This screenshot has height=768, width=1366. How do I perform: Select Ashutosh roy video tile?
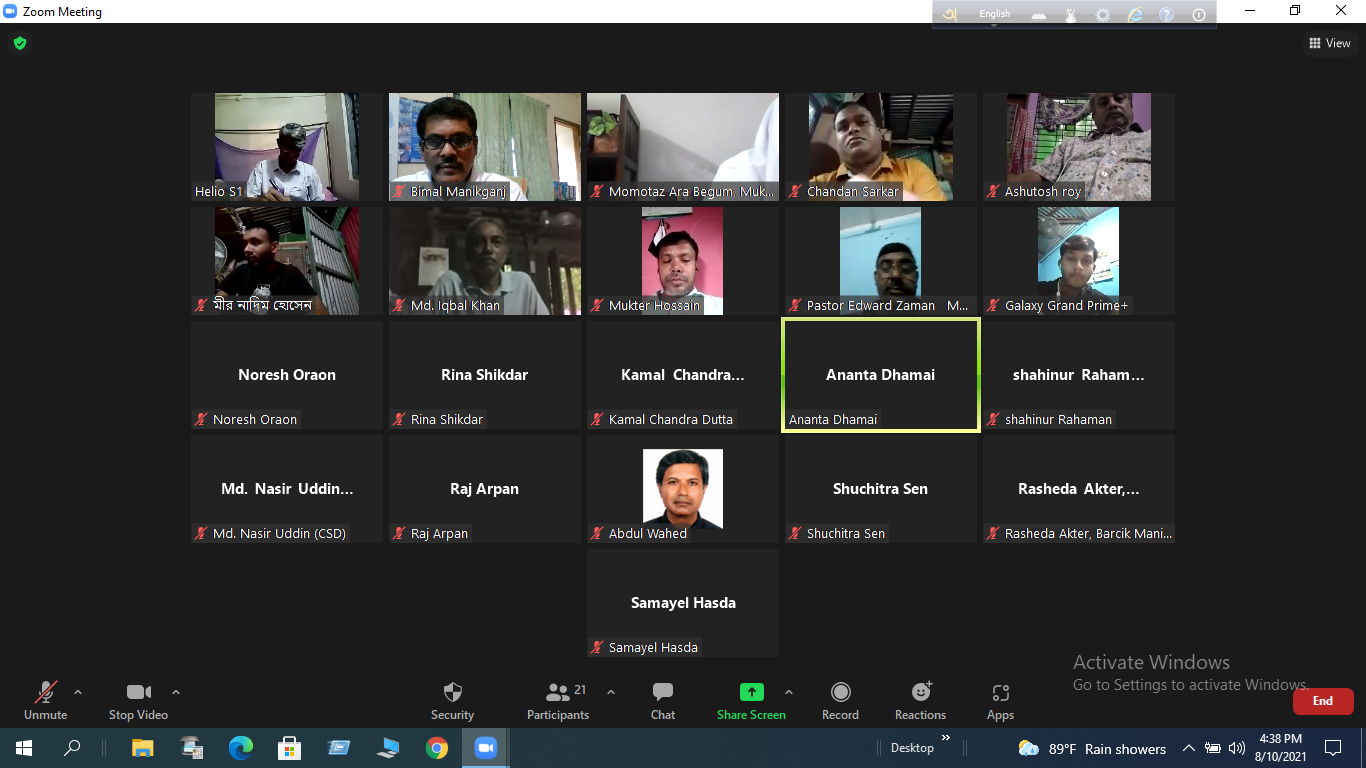tap(1079, 147)
